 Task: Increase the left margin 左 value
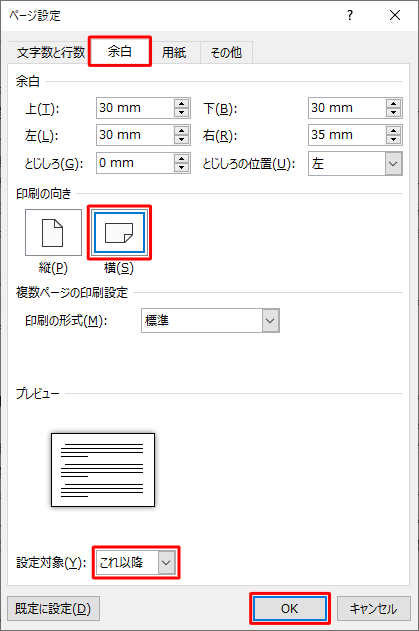point(182,130)
